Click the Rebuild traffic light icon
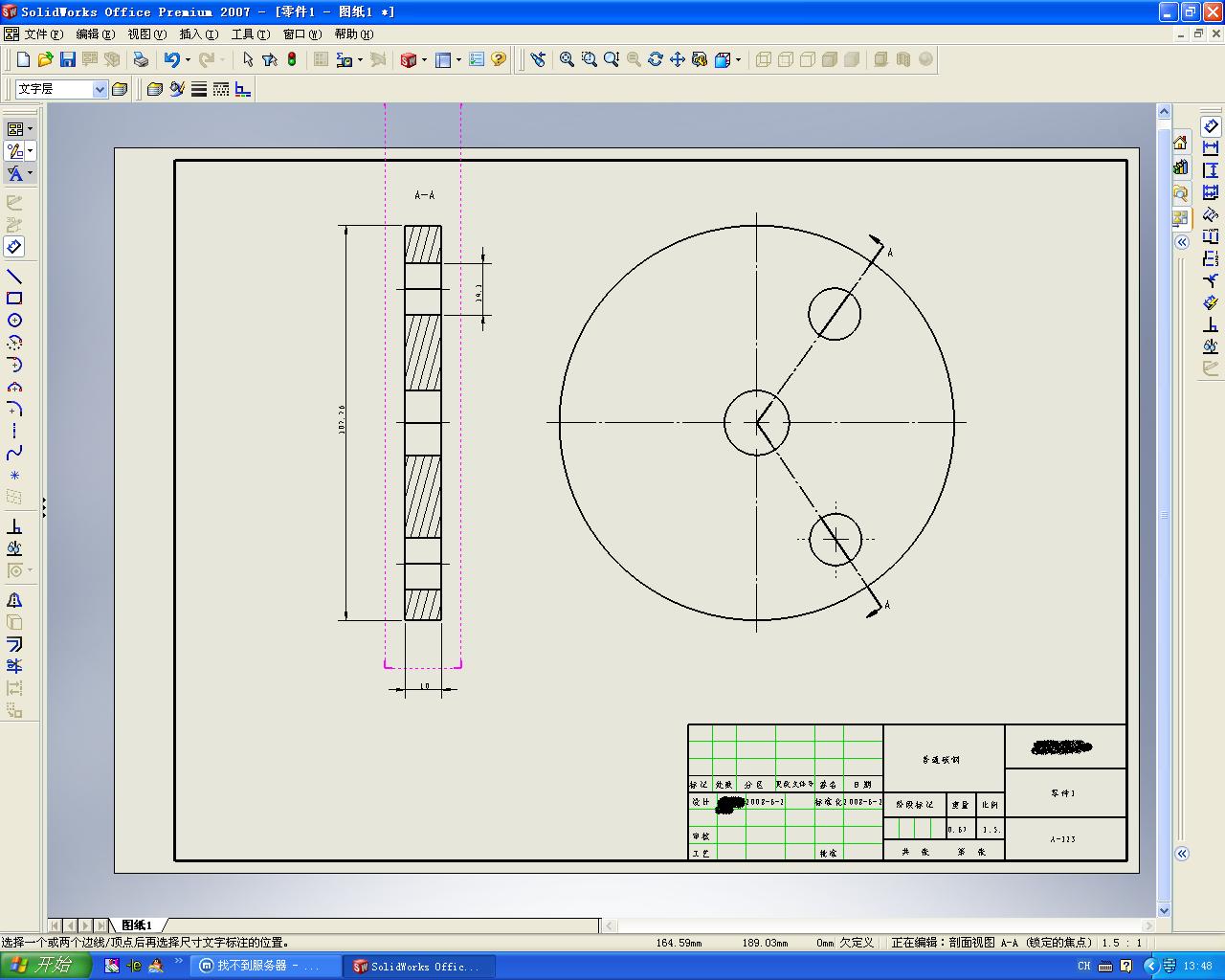1225x980 pixels. 292,59
